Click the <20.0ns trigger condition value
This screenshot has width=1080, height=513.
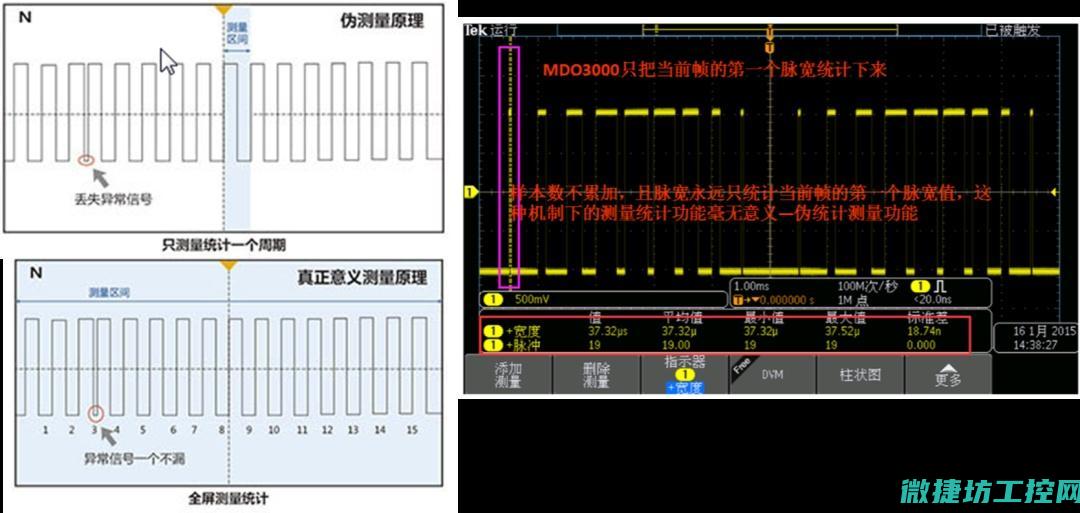931,300
